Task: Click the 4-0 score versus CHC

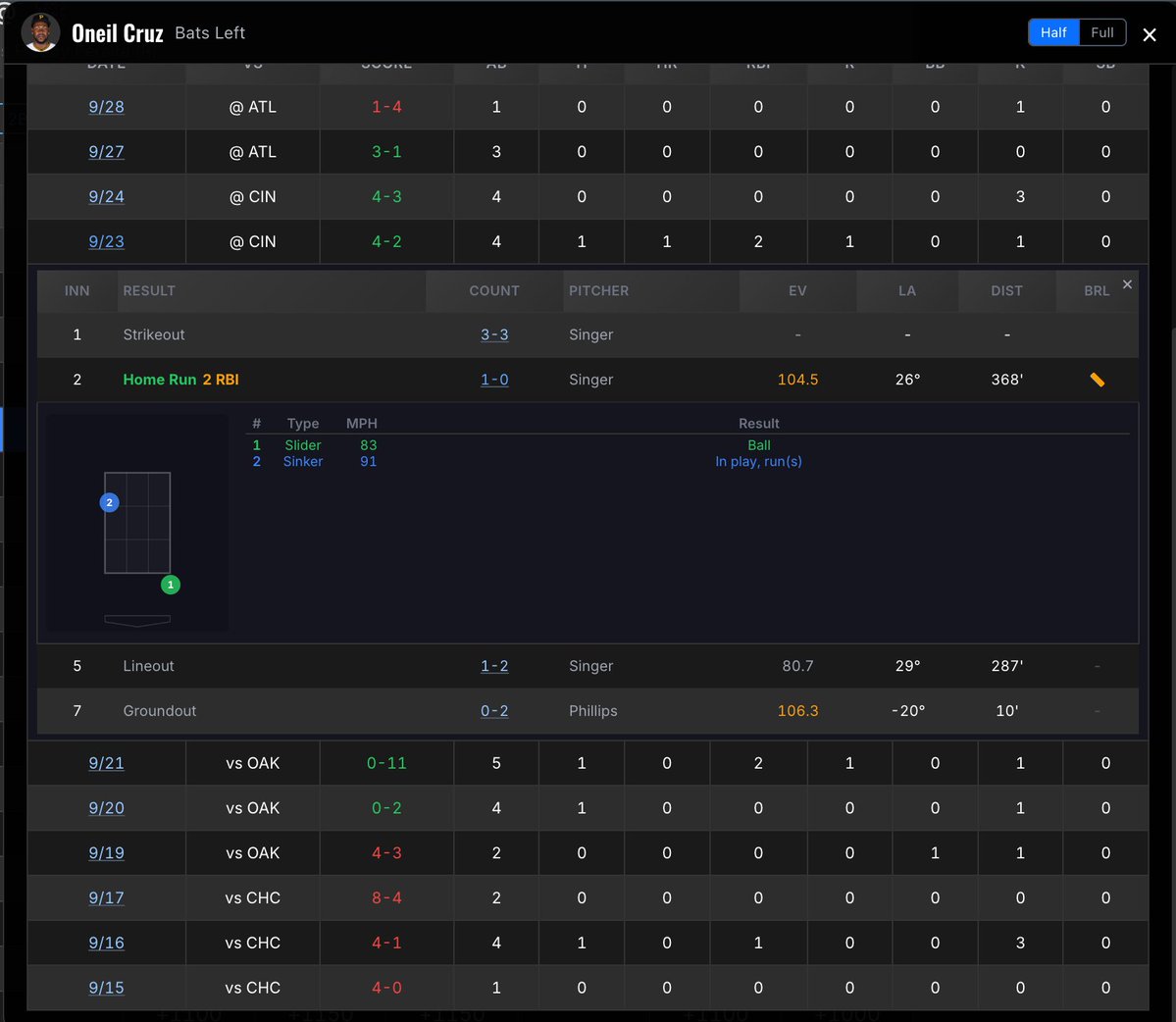Action: click(x=386, y=988)
